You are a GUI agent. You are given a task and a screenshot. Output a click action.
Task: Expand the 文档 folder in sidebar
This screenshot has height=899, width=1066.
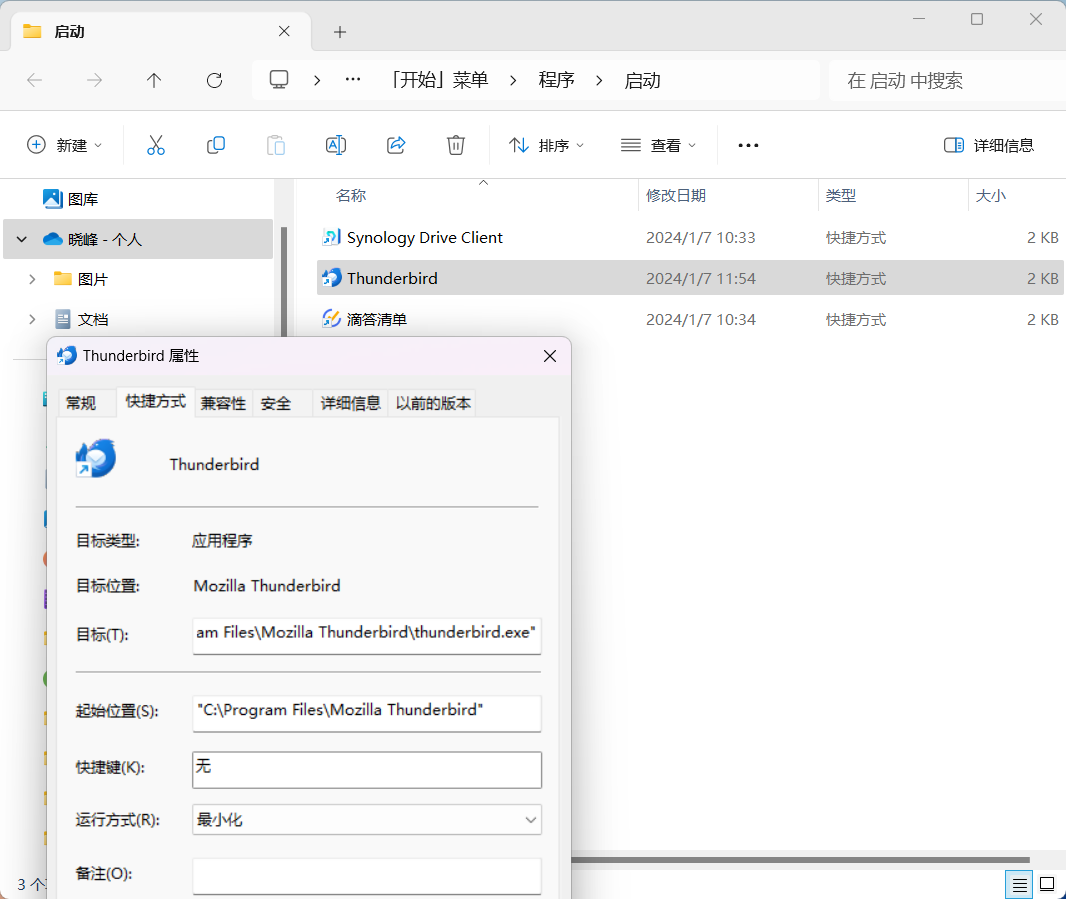tap(32, 319)
